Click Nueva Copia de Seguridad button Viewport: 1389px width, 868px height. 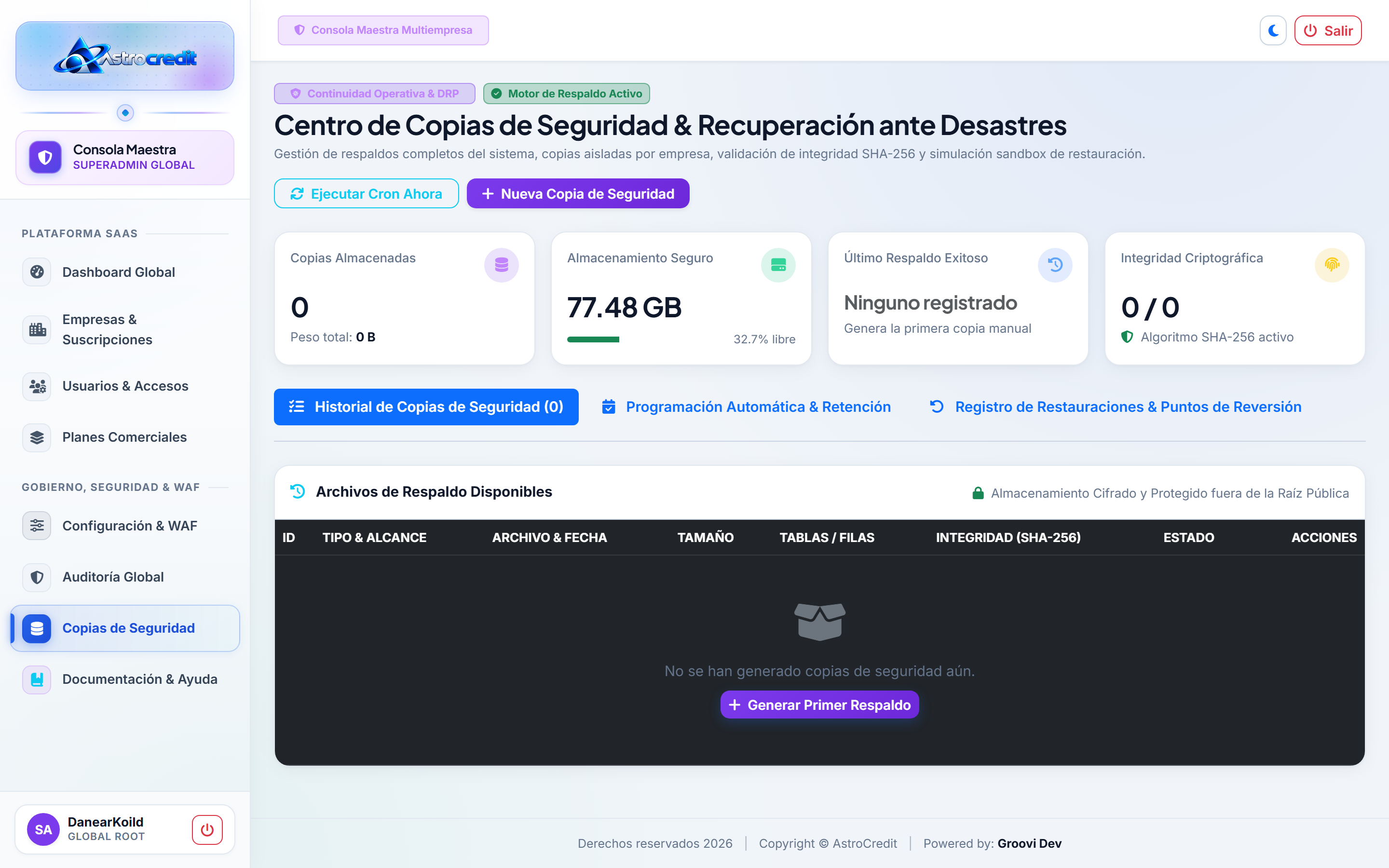[x=578, y=193]
